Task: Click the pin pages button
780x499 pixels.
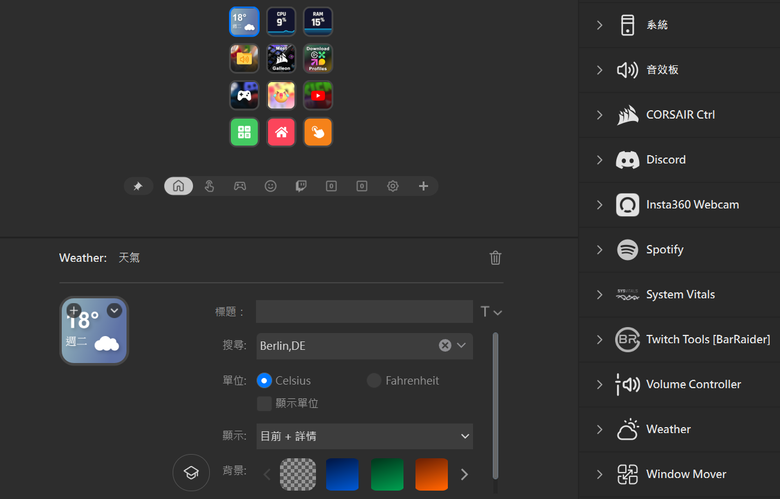Action: 138,186
